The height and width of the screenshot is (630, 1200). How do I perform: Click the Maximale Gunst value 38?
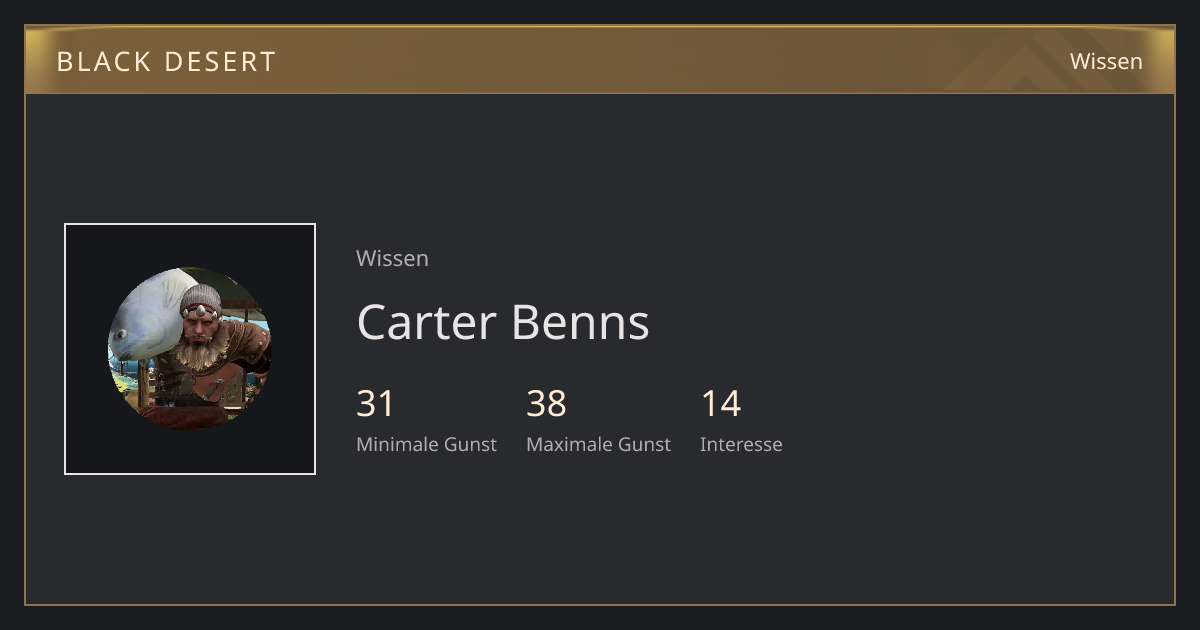547,404
